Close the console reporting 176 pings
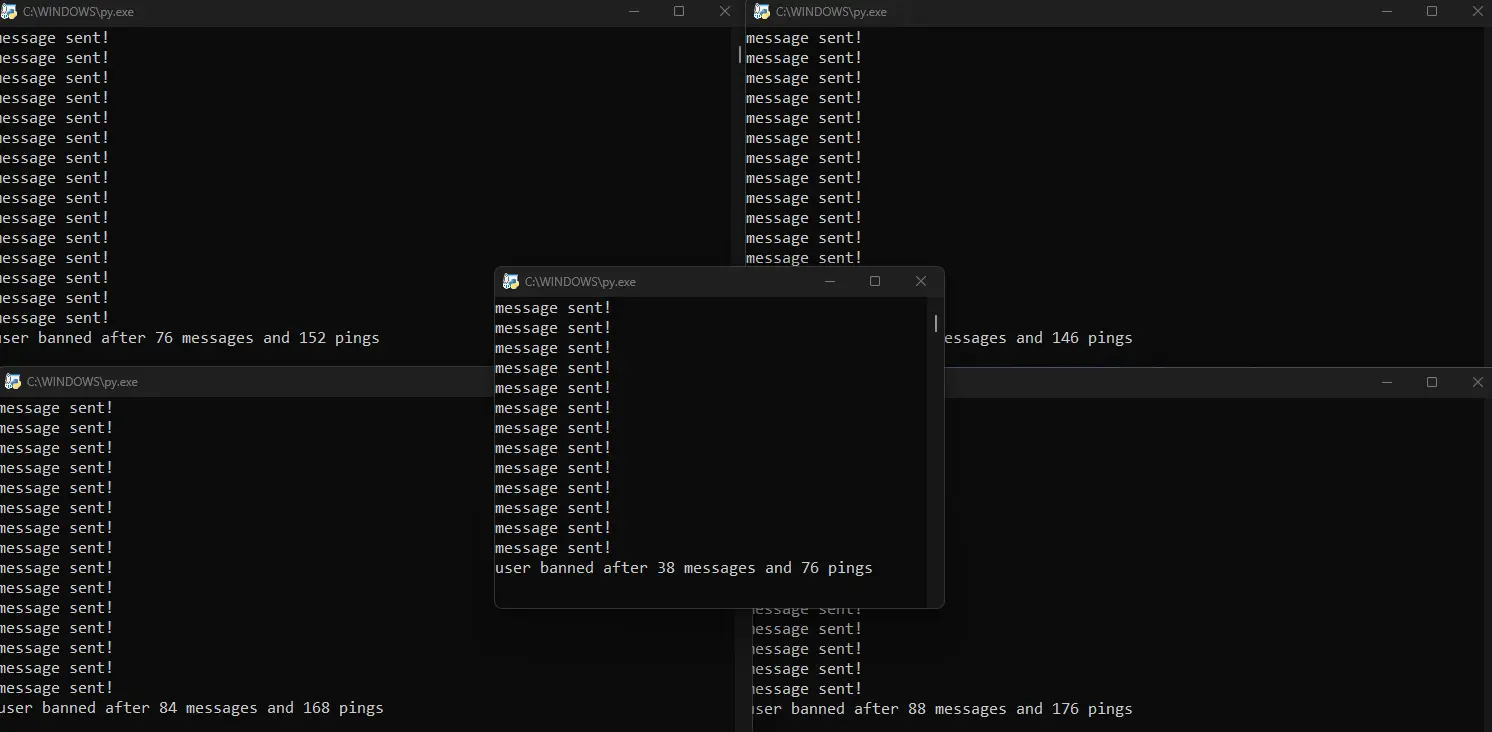The width and height of the screenshot is (1492, 732). (x=1478, y=382)
